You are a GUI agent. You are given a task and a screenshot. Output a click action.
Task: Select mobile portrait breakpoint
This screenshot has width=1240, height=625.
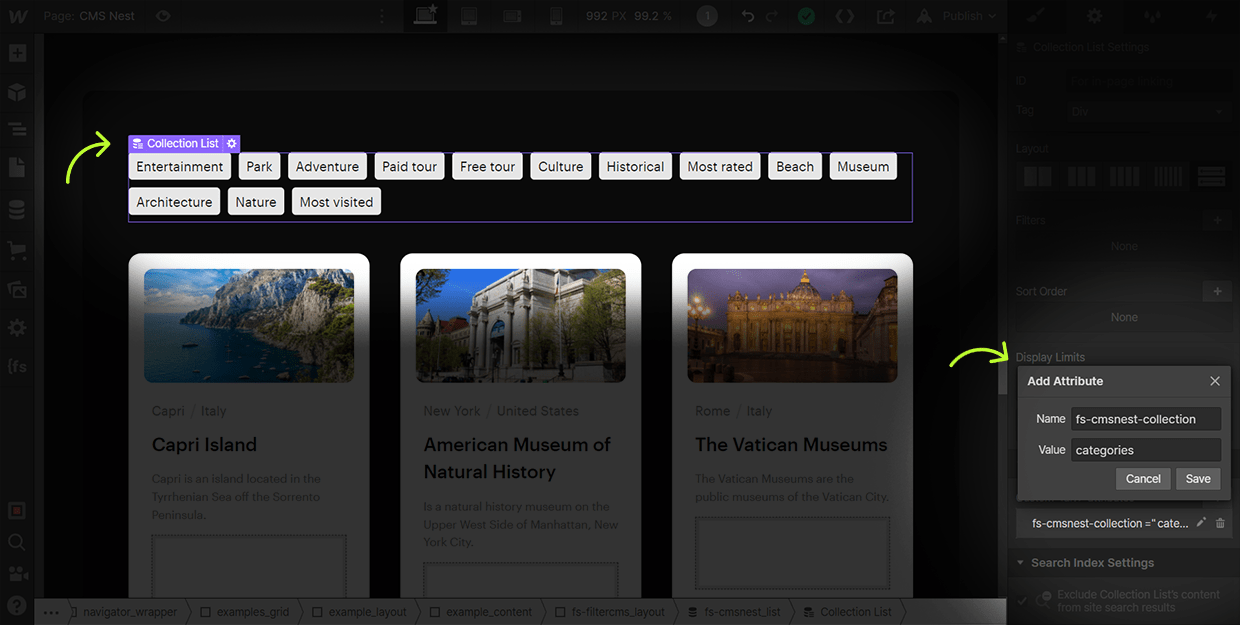tap(556, 16)
